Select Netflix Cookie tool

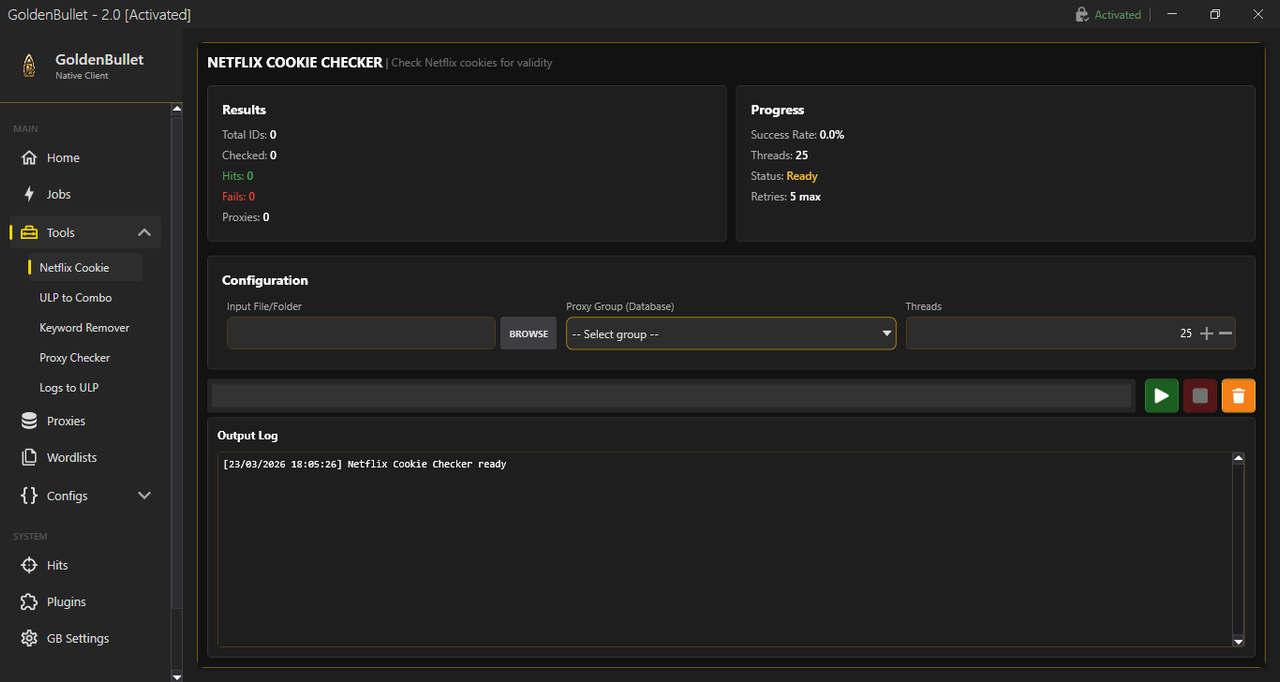coord(85,268)
